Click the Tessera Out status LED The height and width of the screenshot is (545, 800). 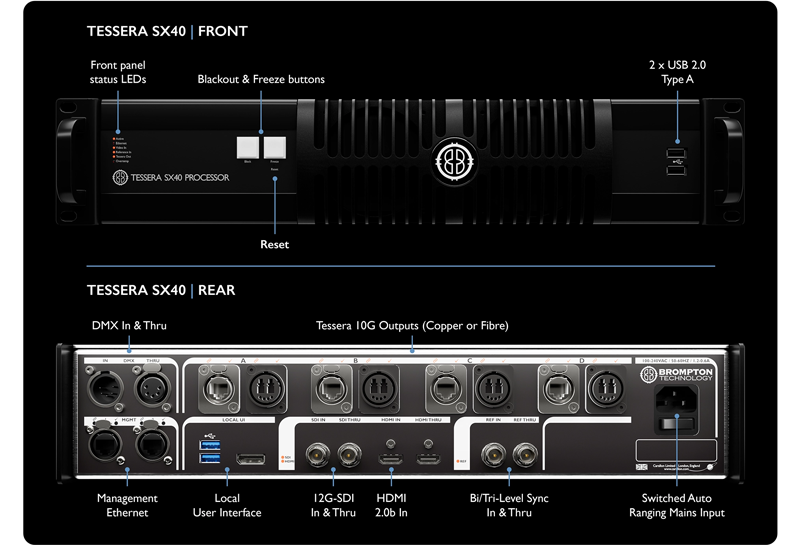[114, 157]
